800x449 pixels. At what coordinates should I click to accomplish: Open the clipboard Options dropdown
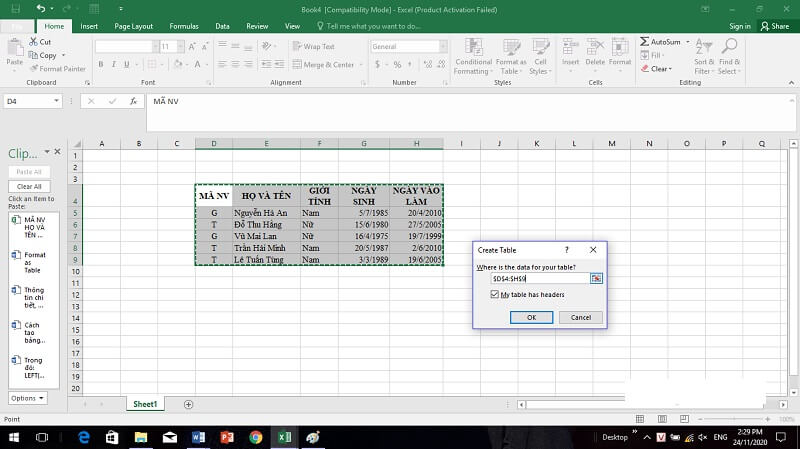pyautogui.click(x=27, y=398)
